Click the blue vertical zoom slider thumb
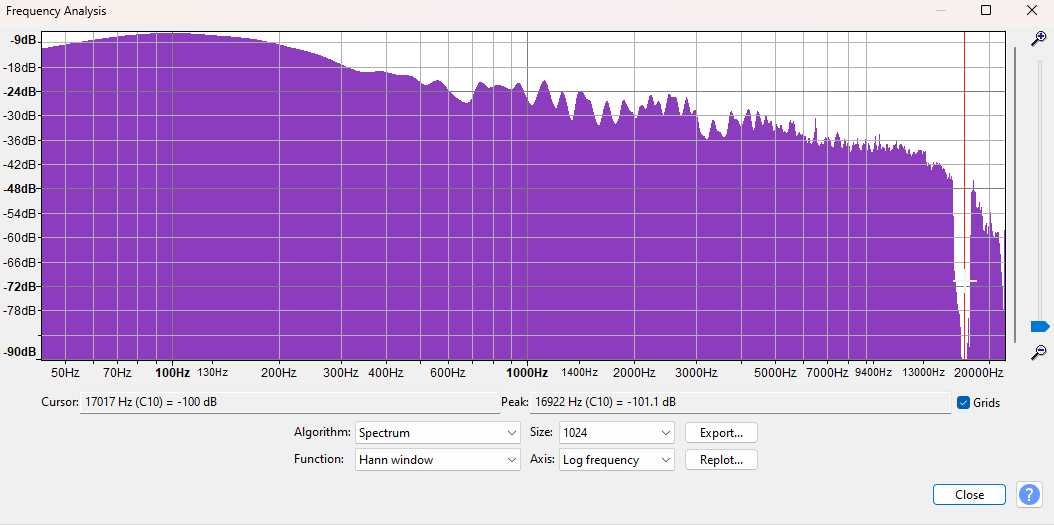 point(1039,326)
